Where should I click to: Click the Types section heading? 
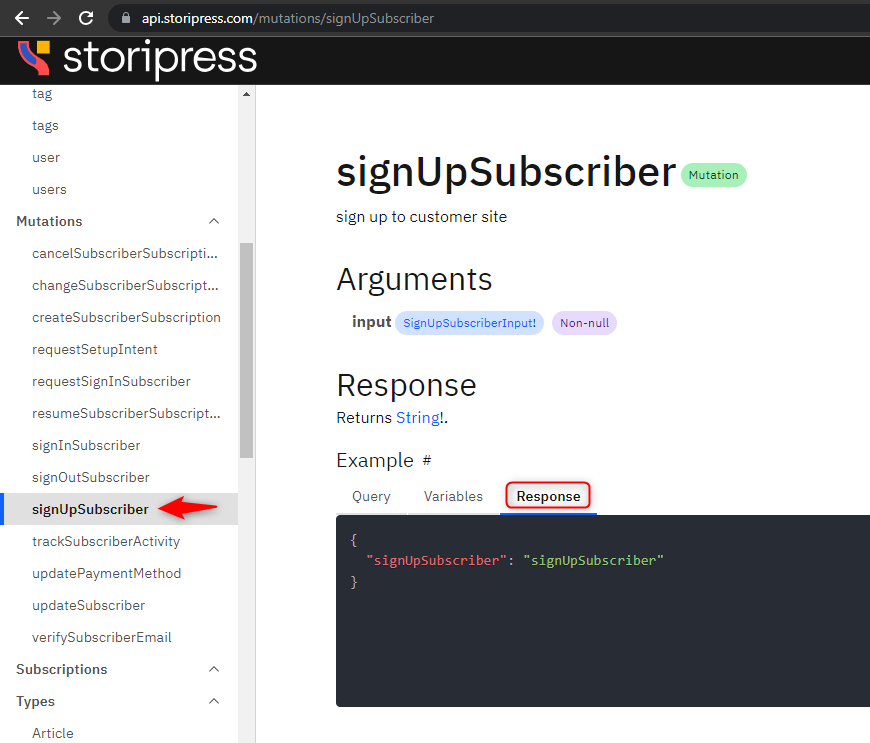pyautogui.click(x=36, y=701)
